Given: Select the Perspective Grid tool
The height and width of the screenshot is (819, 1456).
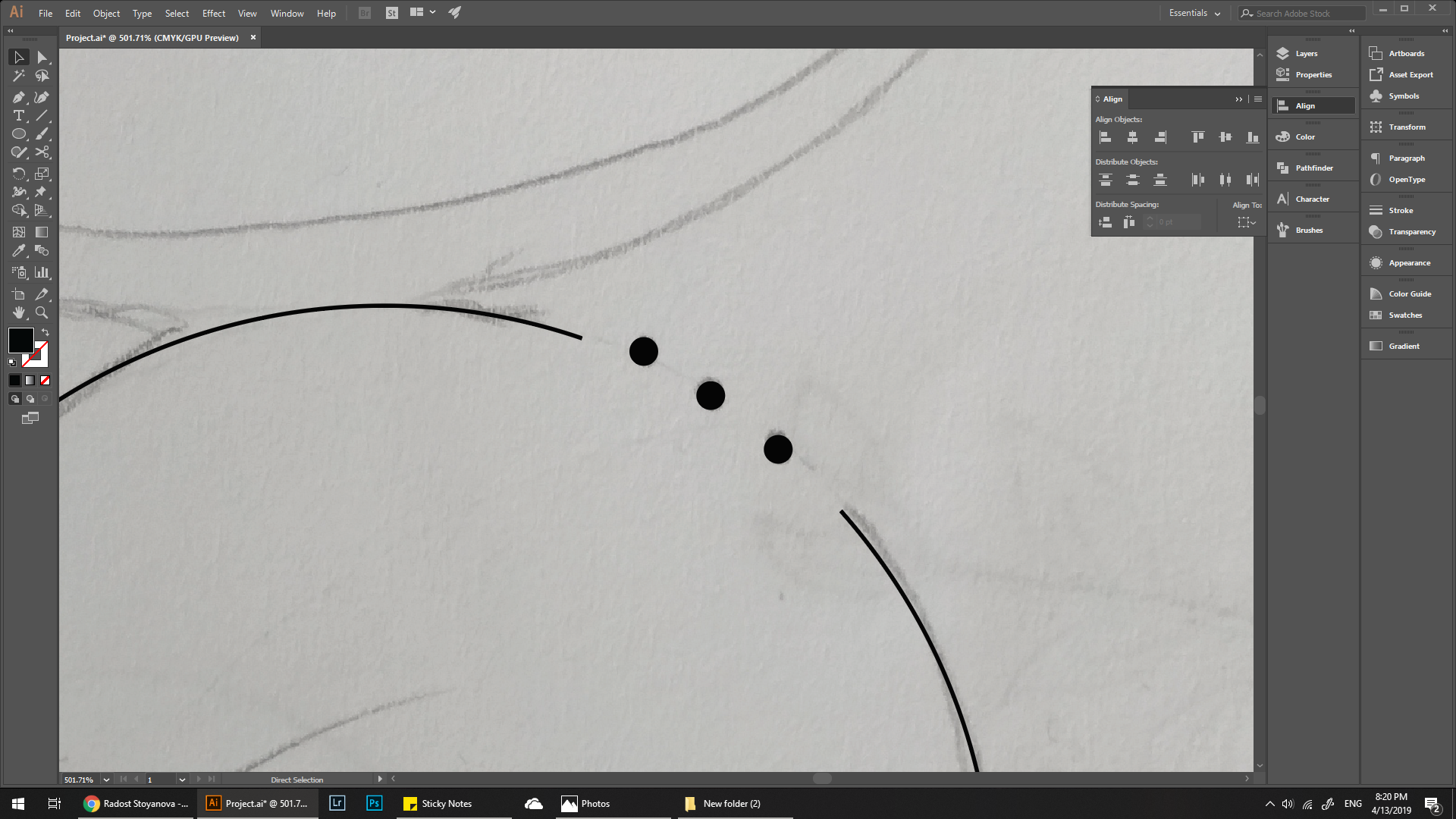Looking at the screenshot, I should 42,210.
